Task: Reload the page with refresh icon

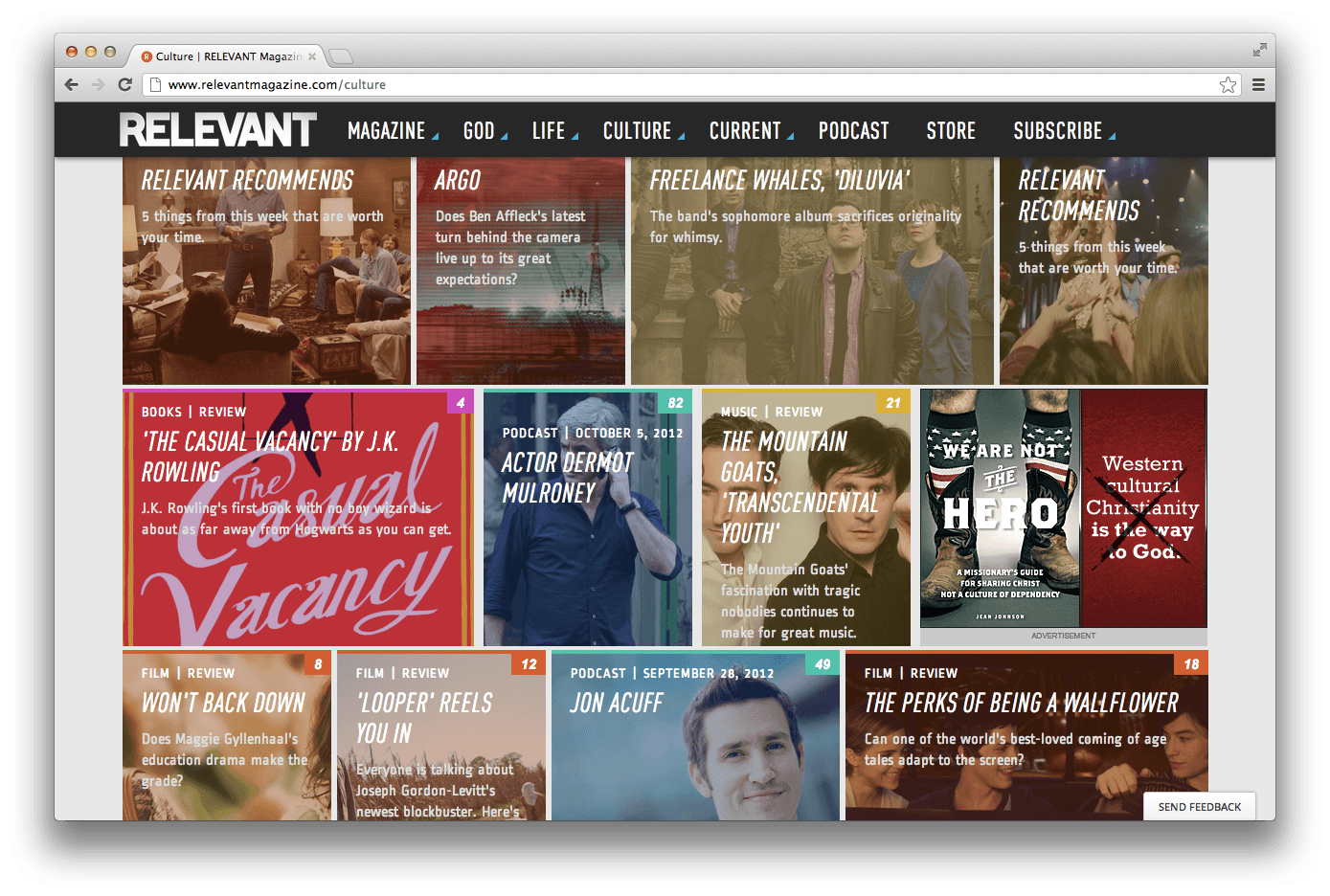Action: 124,84
